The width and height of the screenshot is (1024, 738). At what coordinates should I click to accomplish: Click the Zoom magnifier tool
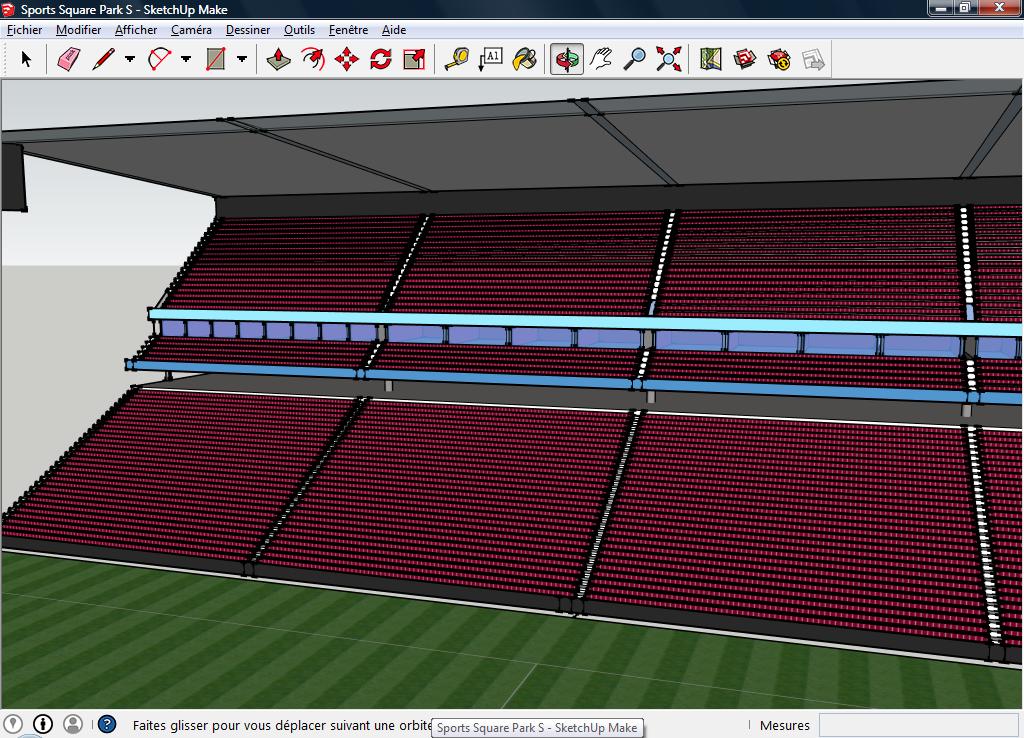click(x=634, y=60)
